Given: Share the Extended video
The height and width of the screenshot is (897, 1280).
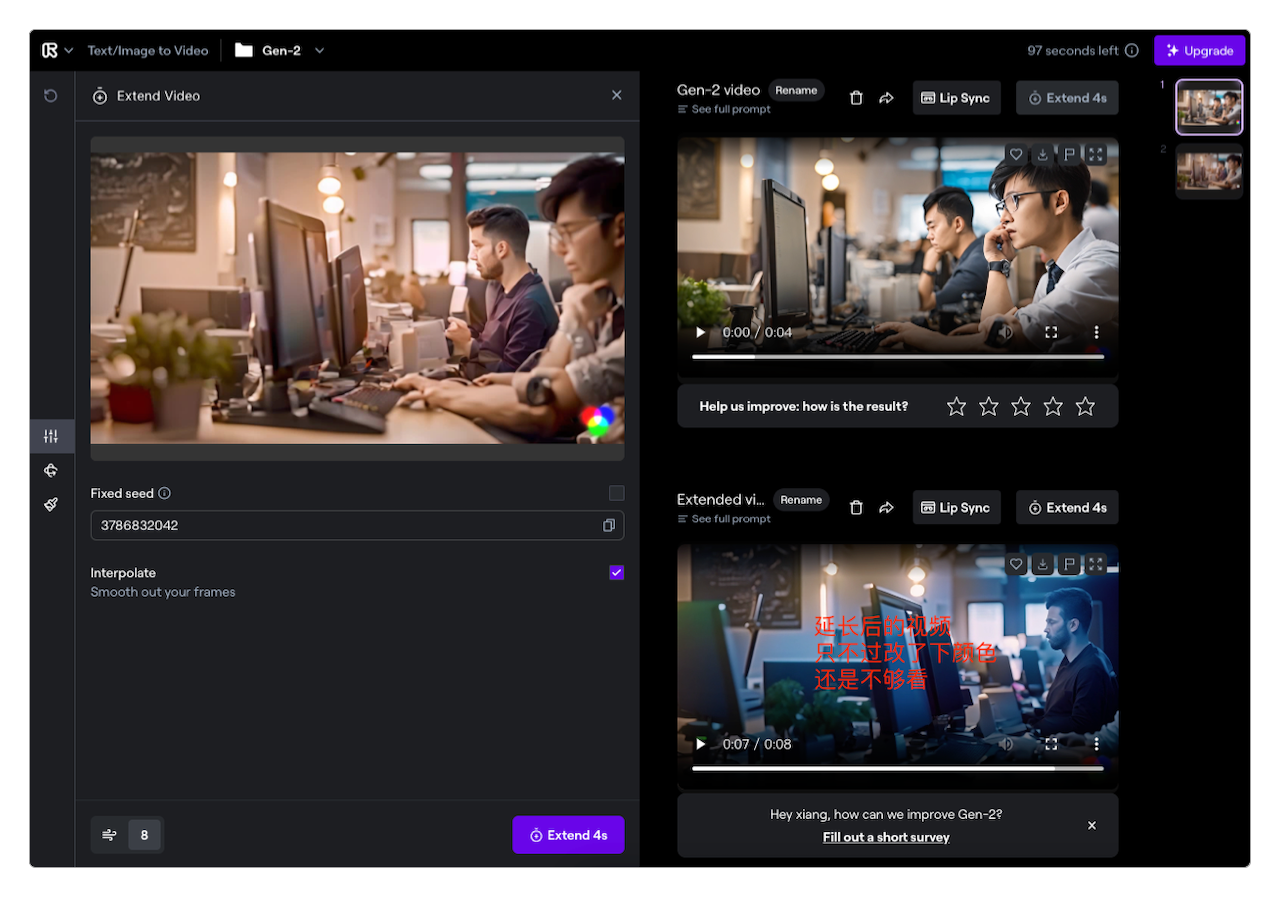Looking at the screenshot, I should click(886, 508).
